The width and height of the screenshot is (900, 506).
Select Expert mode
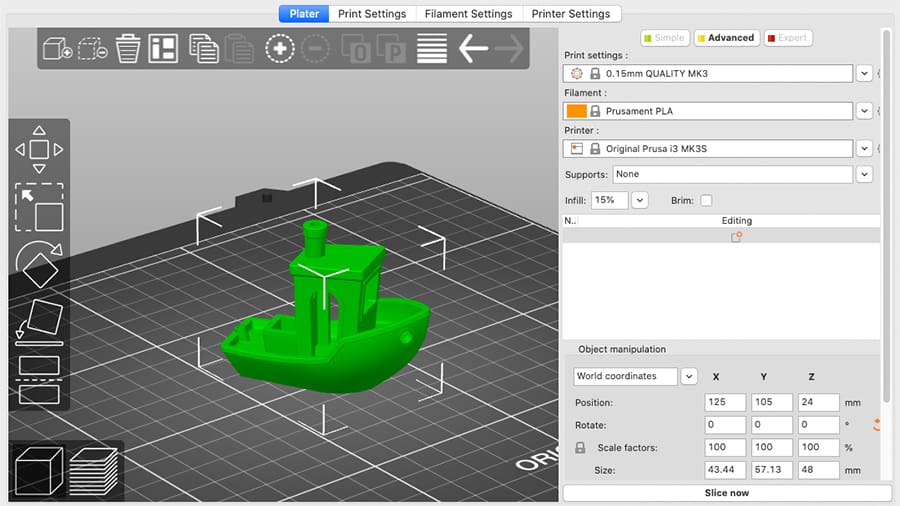(788, 38)
